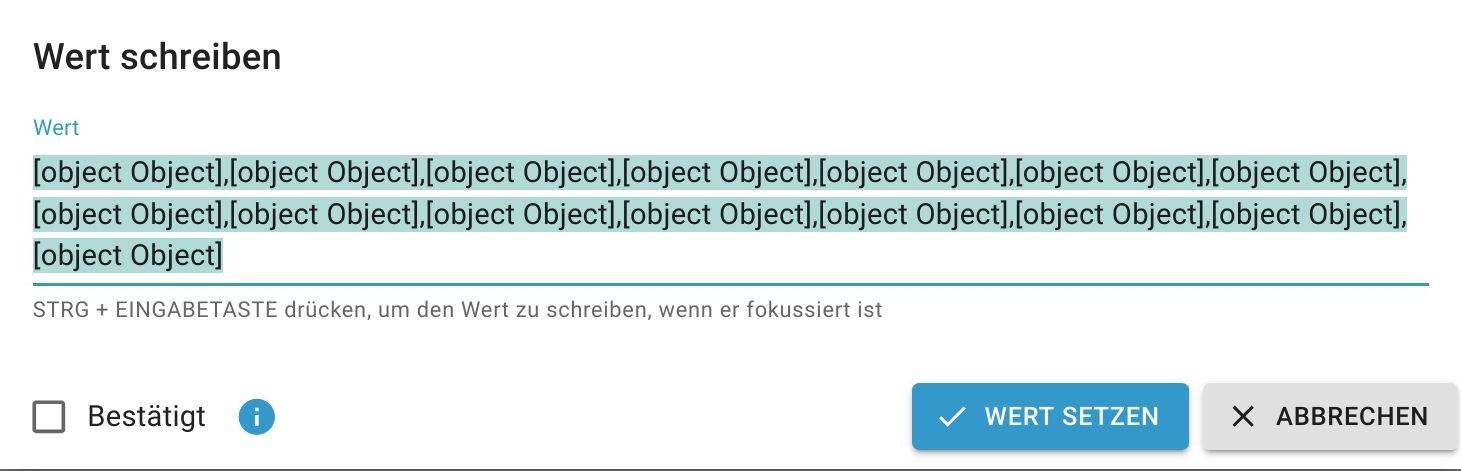This screenshot has width=1461, height=471.
Task: Click the STRG + EINGABETASTE hint text
Action: (x=457, y=310)
